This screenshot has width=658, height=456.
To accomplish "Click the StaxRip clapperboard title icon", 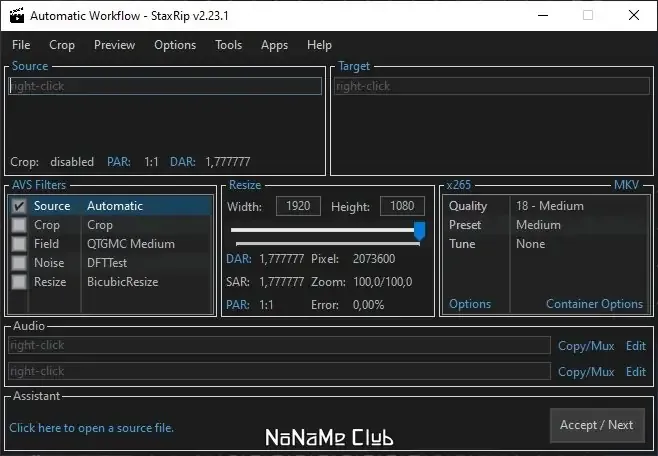I will coord(17,16).
